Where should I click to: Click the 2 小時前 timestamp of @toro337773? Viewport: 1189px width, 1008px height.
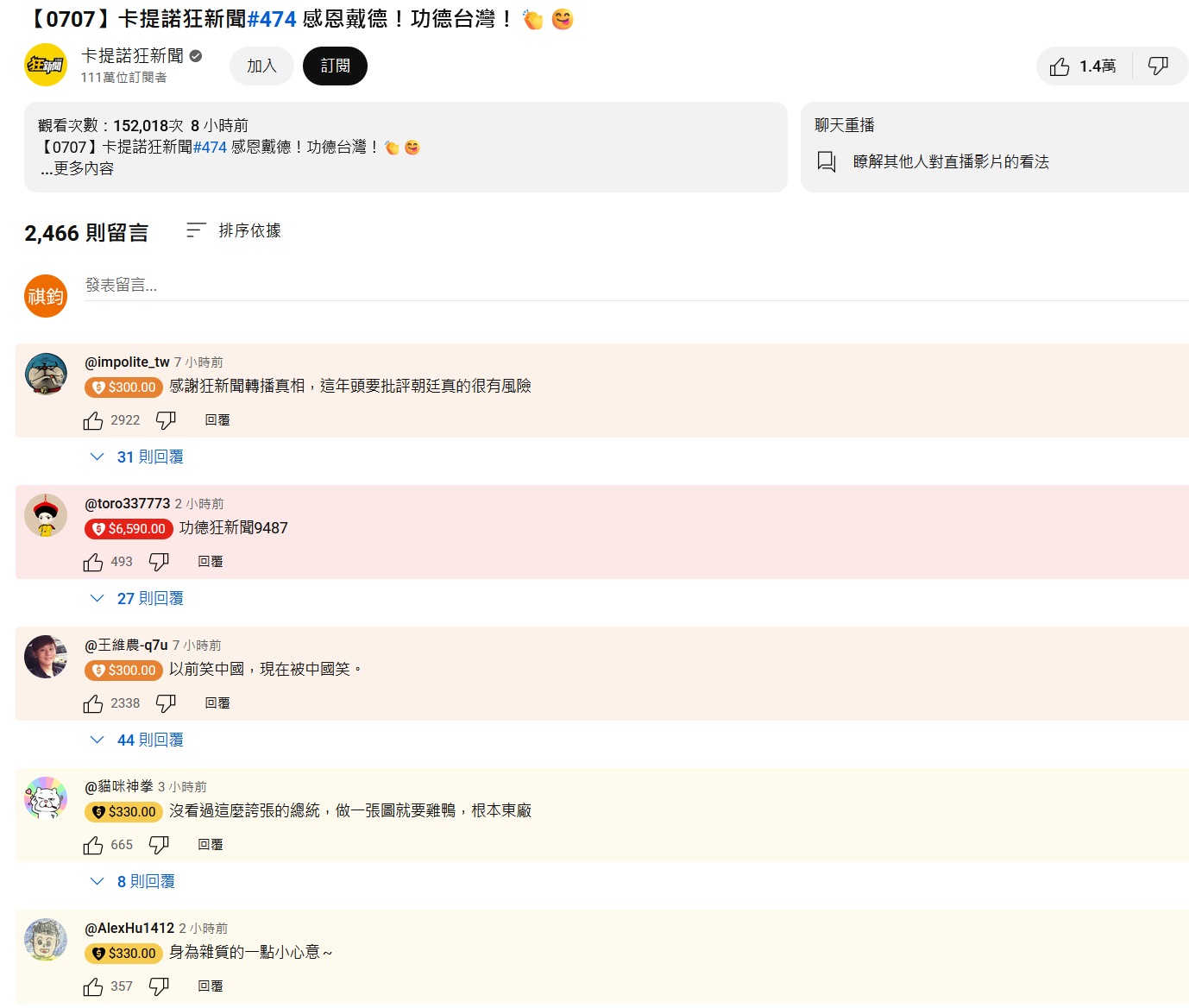coord(199,504)
